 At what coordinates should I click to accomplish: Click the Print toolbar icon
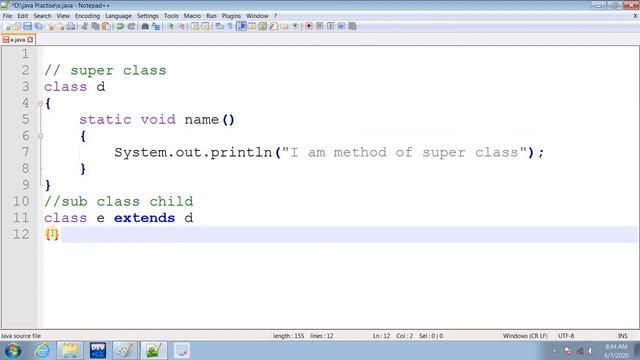click(71, 27)
